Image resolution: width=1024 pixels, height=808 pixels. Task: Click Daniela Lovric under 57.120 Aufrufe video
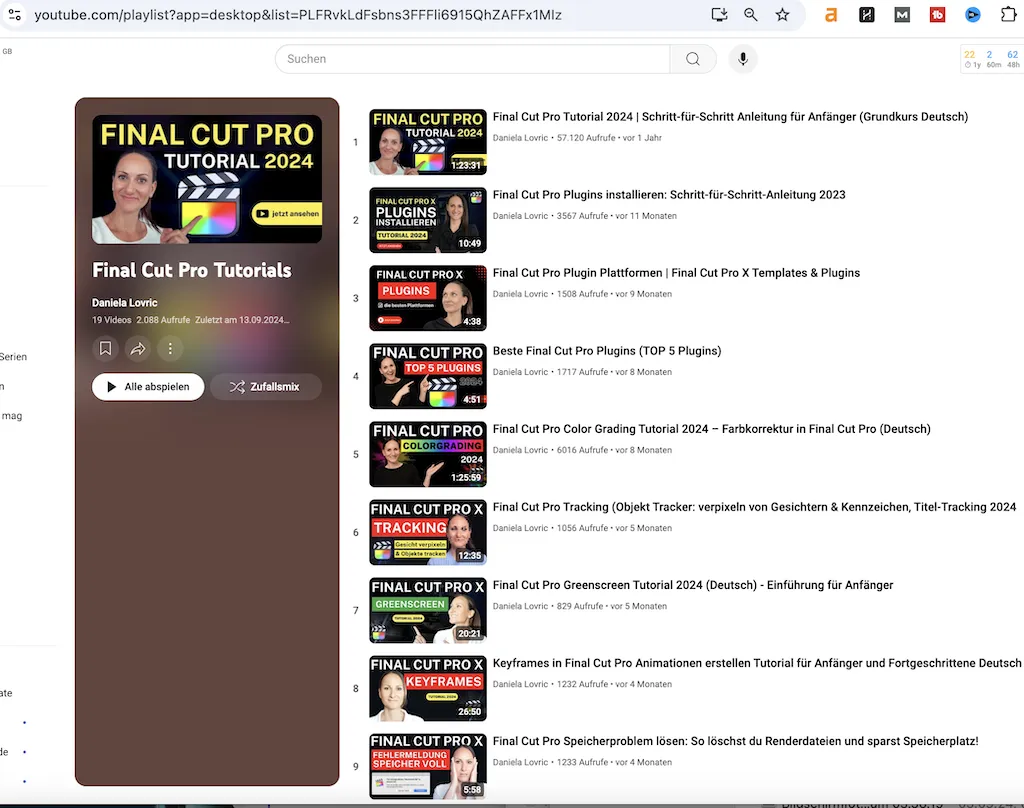click(520, 138)
